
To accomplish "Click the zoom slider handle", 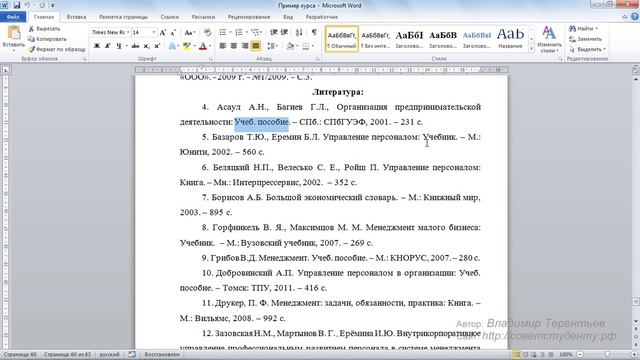I will pyautogui.click(x=607, y=354).
